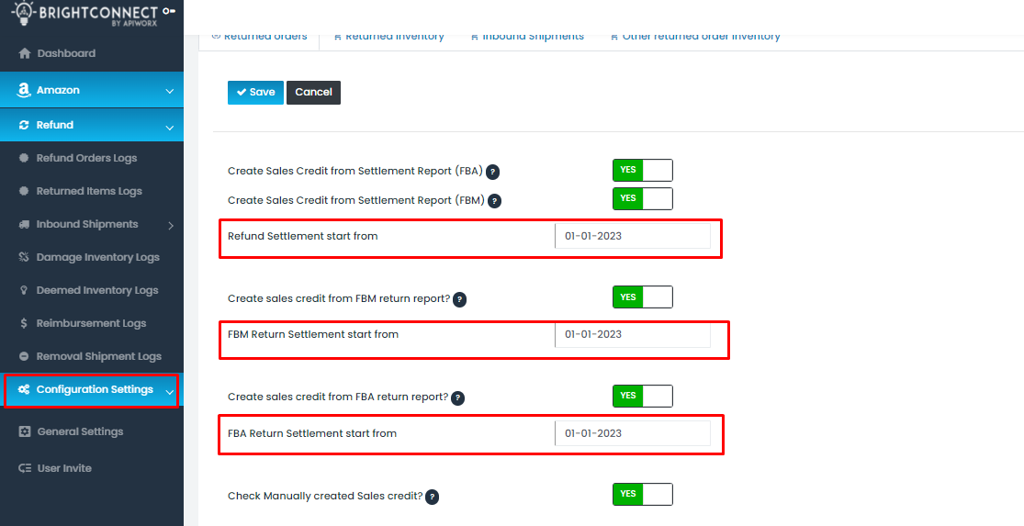The image size is (1024, 526).
Task: Toggle Create Sales Credit from Settlement Report (FBM)
Action: coord(643,198)
